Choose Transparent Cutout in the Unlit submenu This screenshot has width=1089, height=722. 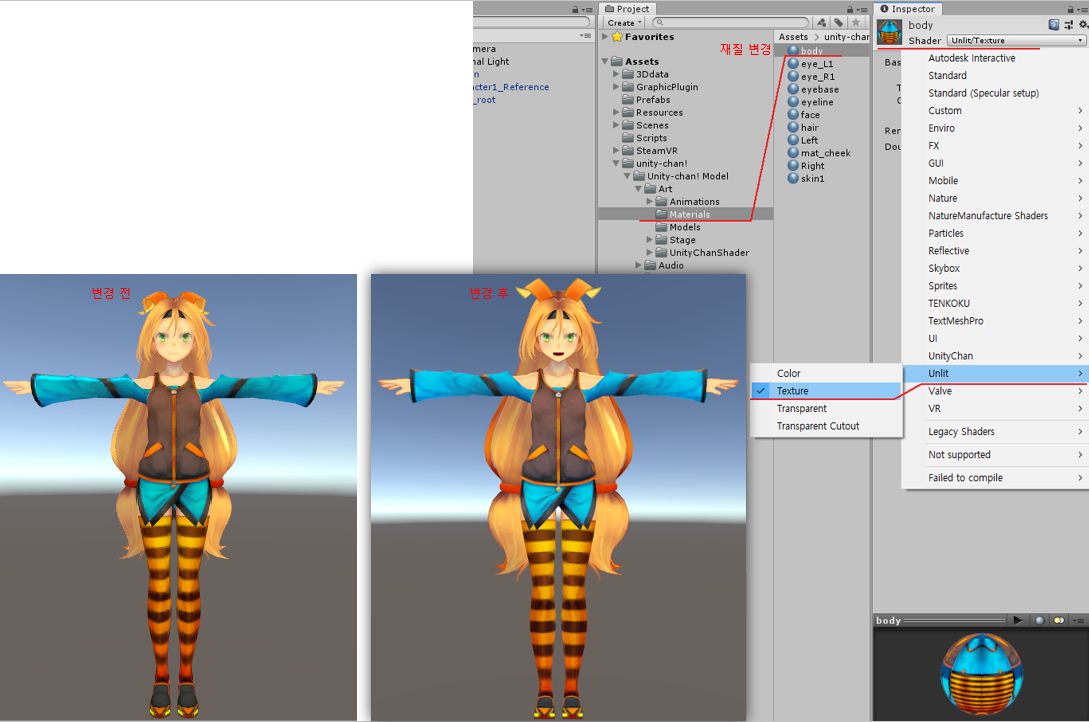(x=826, y=426)
